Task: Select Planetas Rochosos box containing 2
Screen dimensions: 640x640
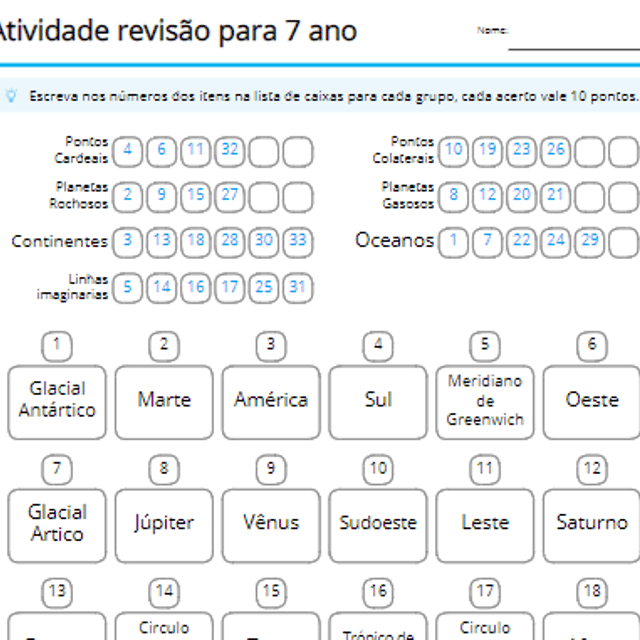Action: click(128, 197)
